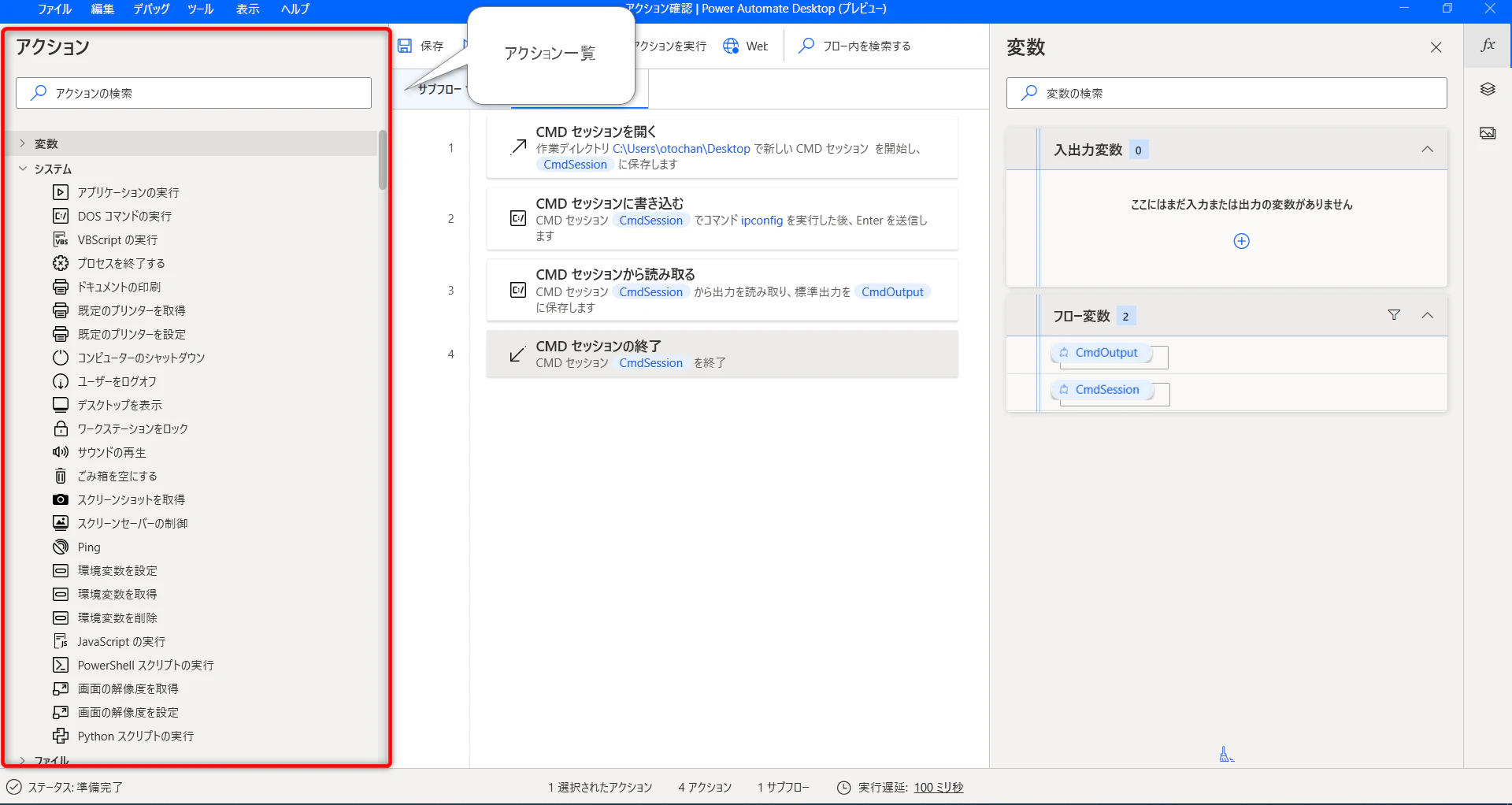
Task: Collapse the システム action group
Action: 22,169
